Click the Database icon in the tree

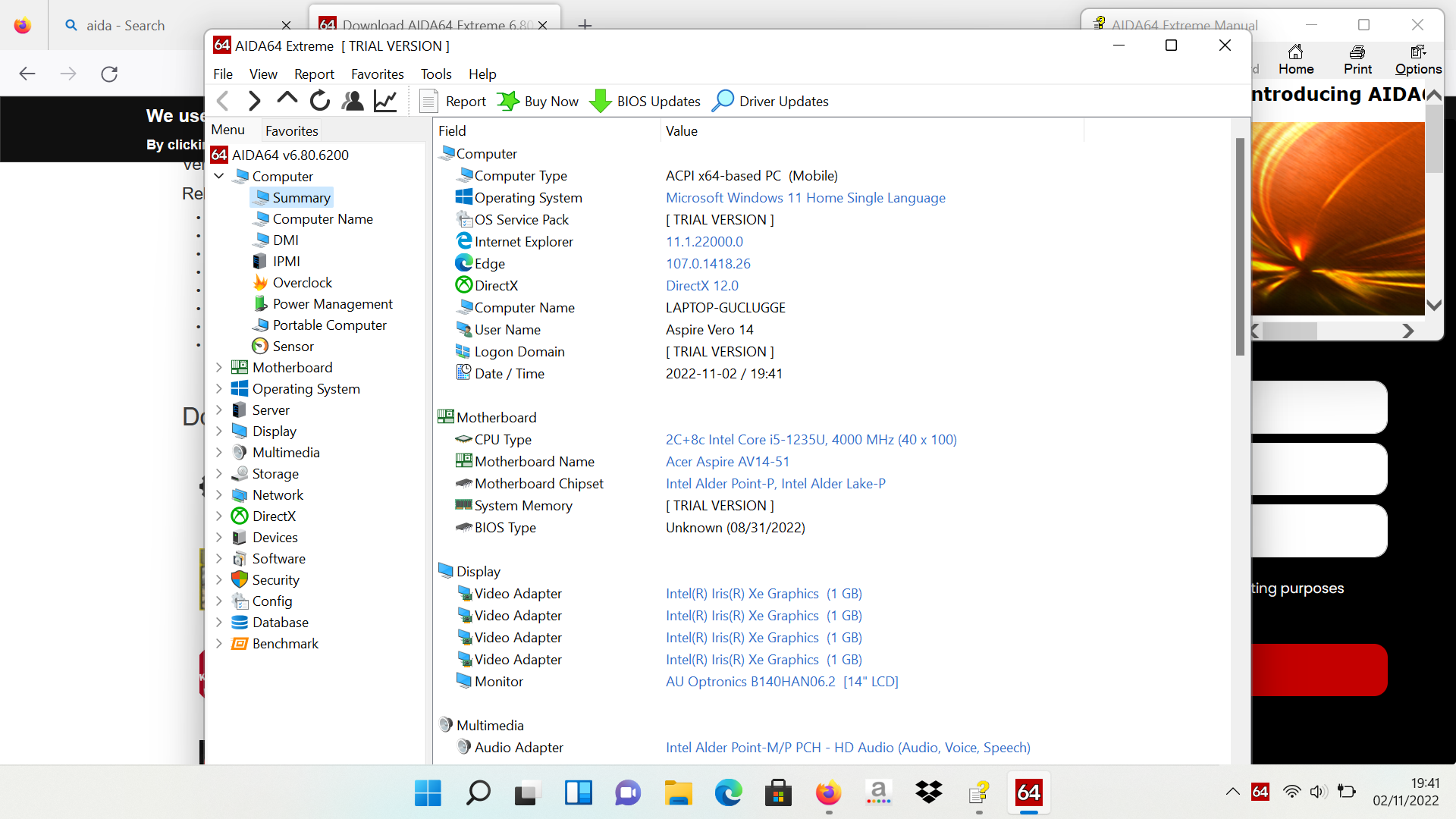click(x=240, y=622)
